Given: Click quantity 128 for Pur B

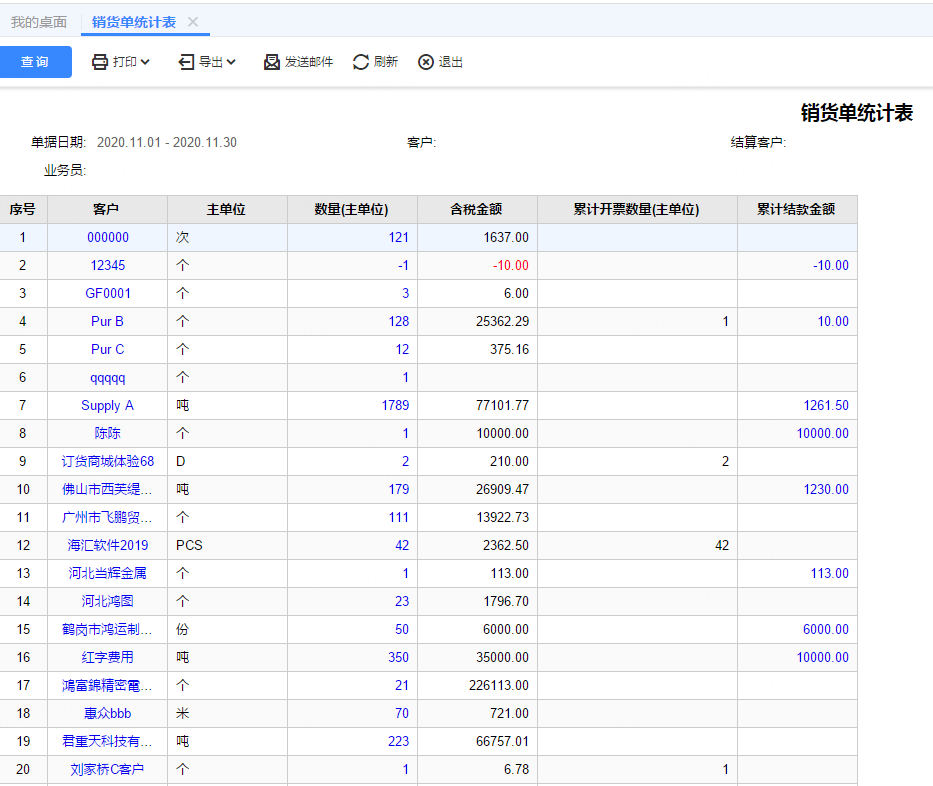Looking at the screenshot, I should (399, 321).
